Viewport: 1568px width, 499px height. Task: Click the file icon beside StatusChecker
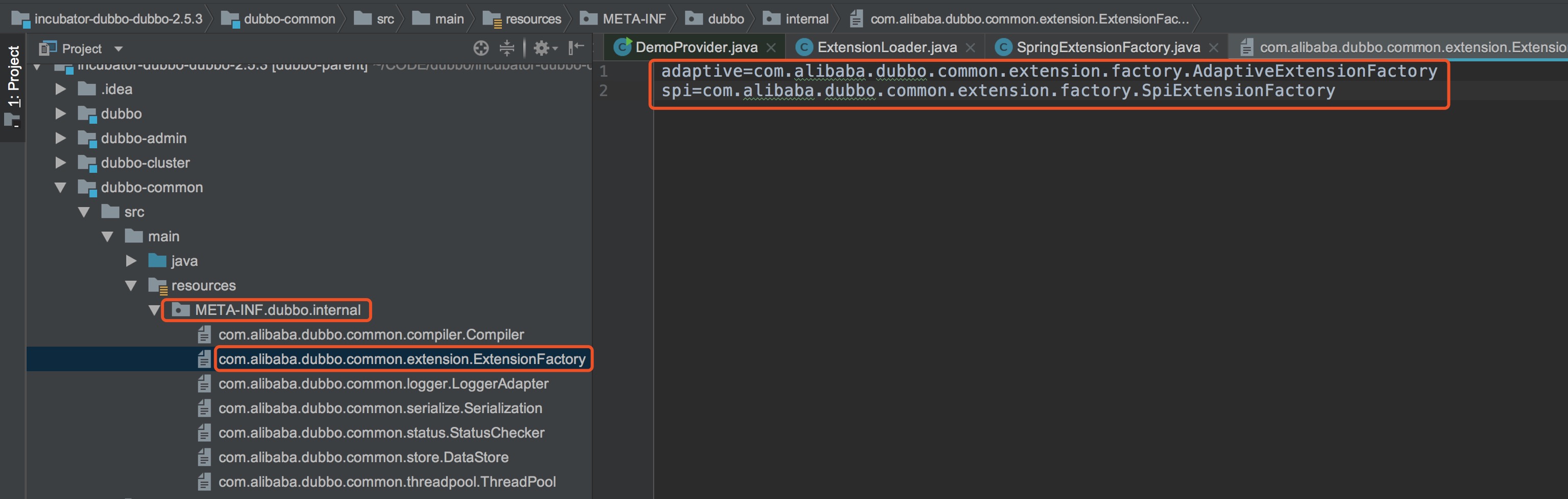[204, 433]
